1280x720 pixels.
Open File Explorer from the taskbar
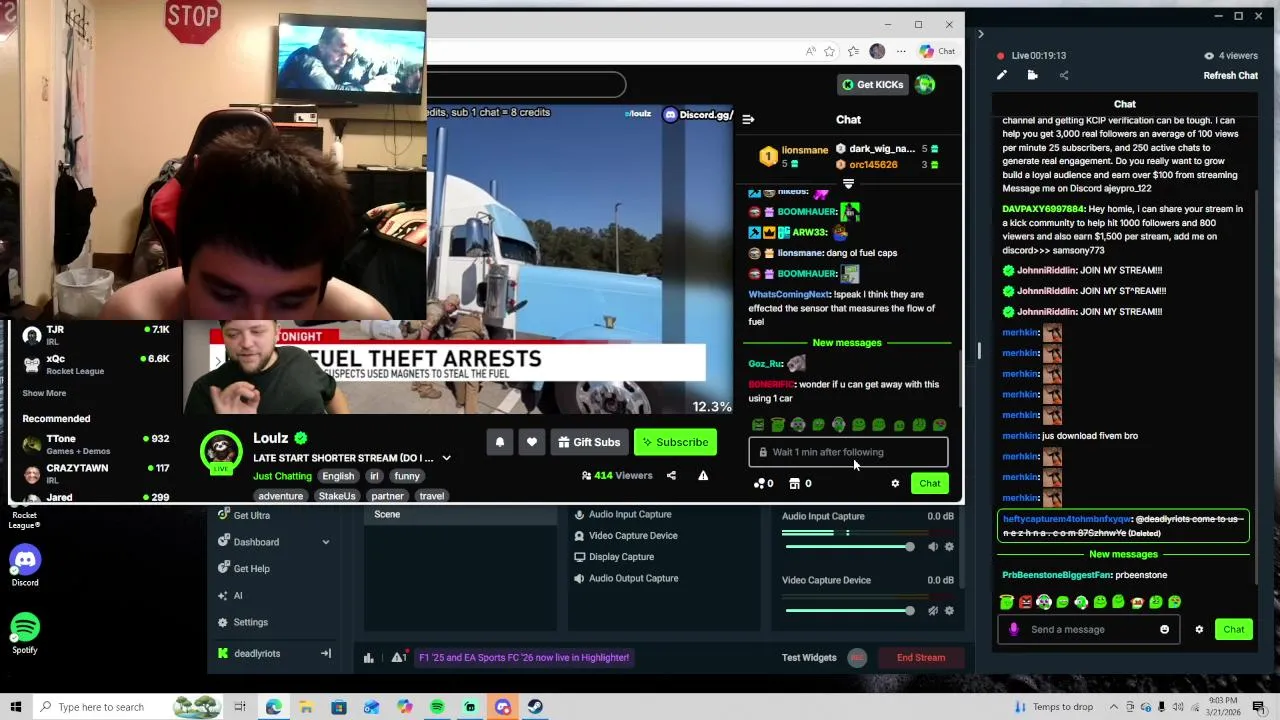click(306, 707)
